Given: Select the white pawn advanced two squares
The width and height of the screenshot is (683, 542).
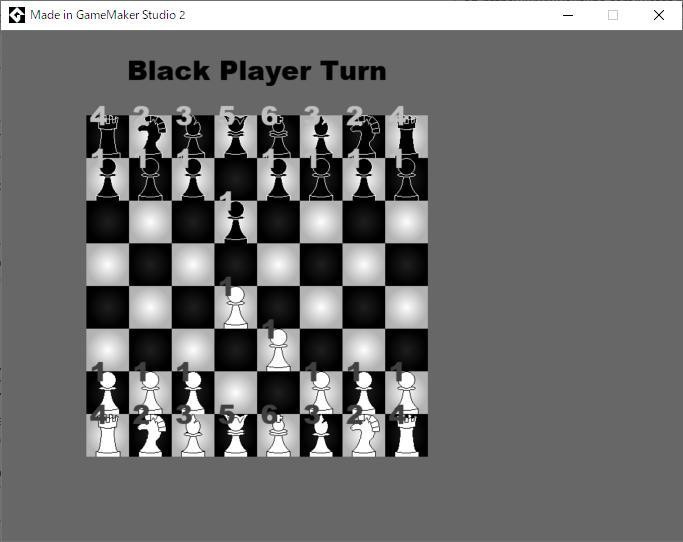Looking at the screenshot, I should click(236, 307).
